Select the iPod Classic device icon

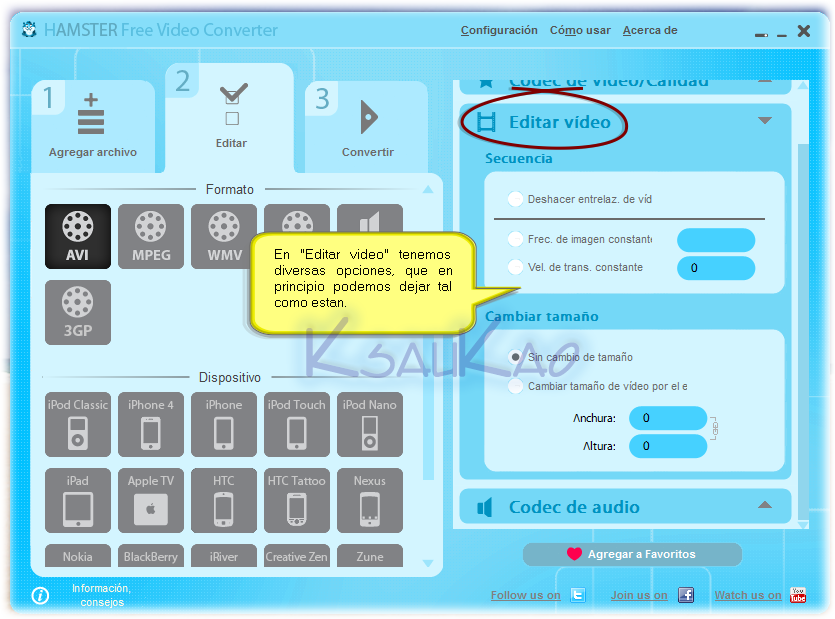[x=78, y=425]
